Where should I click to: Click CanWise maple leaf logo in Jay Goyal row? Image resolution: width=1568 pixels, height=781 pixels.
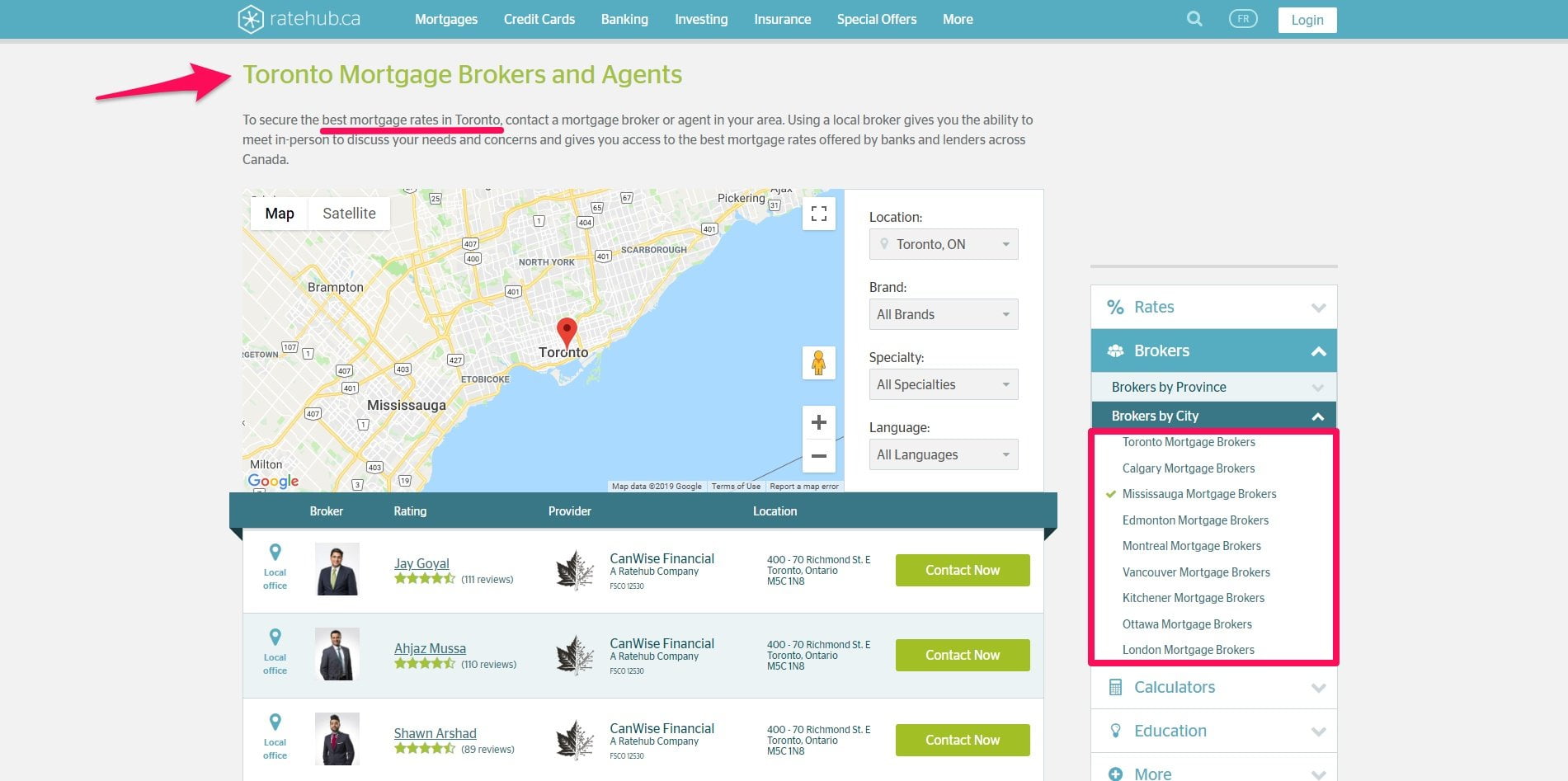point(575,571)
